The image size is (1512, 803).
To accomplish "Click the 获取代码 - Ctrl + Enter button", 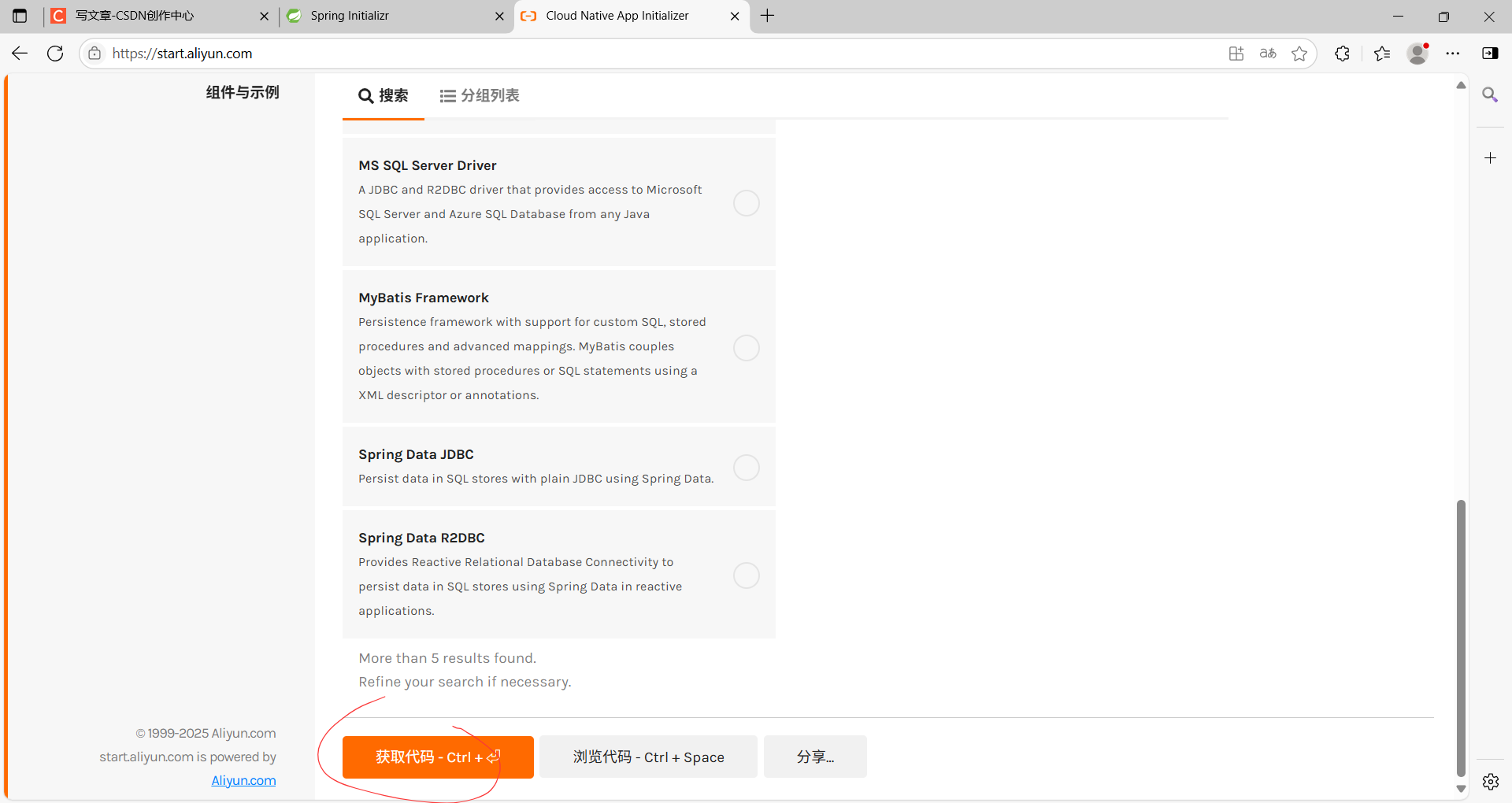I will coord(438,757).
